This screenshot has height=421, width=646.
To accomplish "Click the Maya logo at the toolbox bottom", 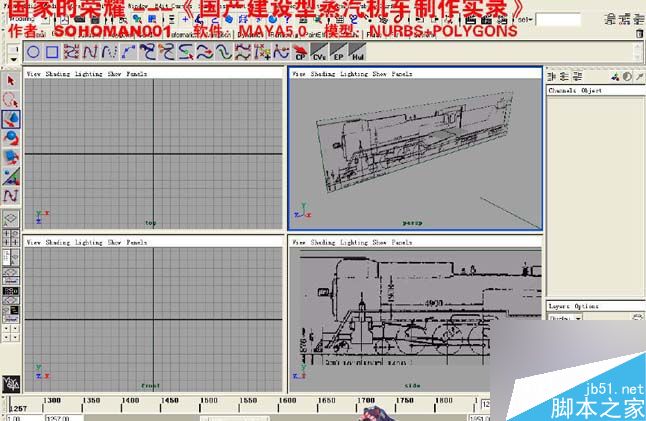I will pyautogui.click(x=11, y=384).
